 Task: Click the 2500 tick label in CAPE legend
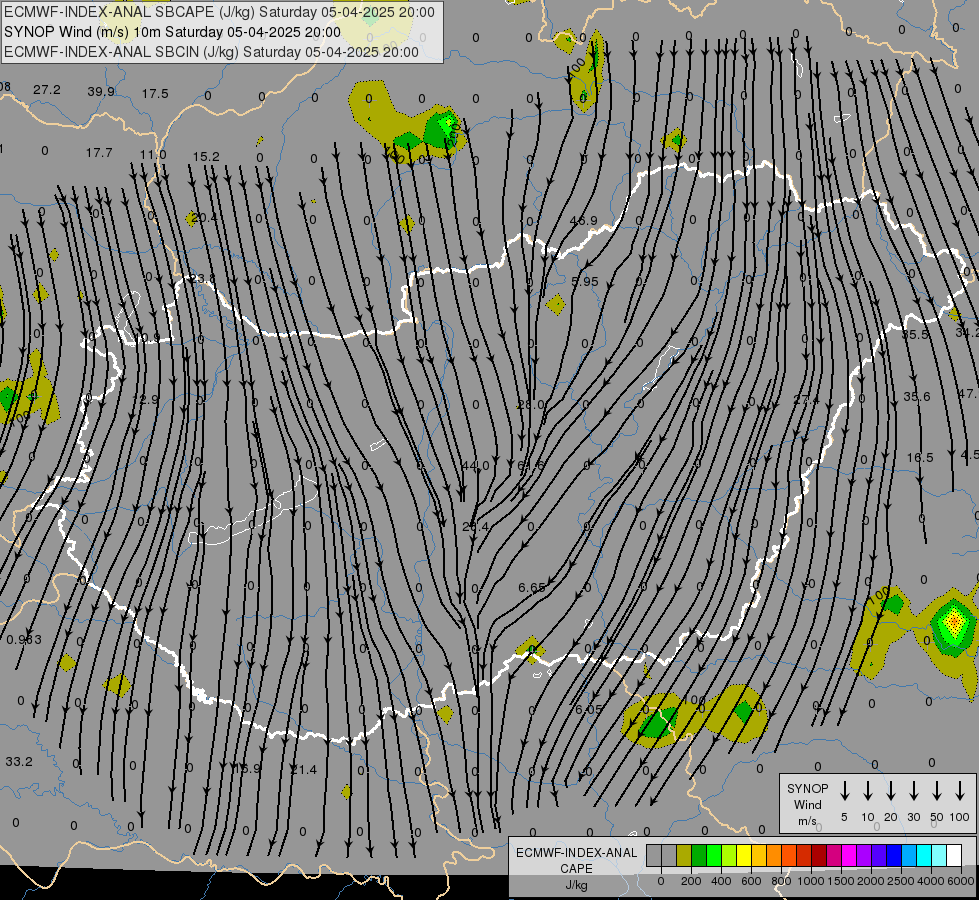click(x=901, y=881)
